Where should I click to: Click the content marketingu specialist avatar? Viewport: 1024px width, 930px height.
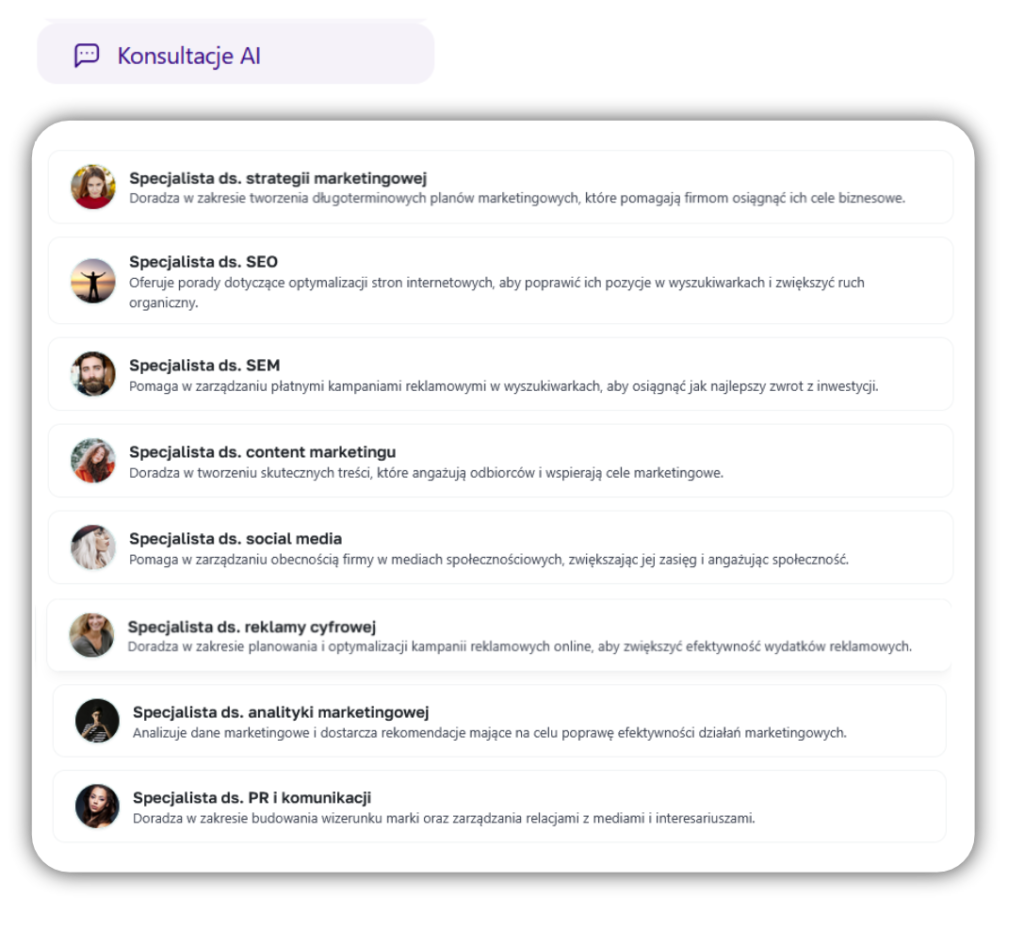pos(93,461)
